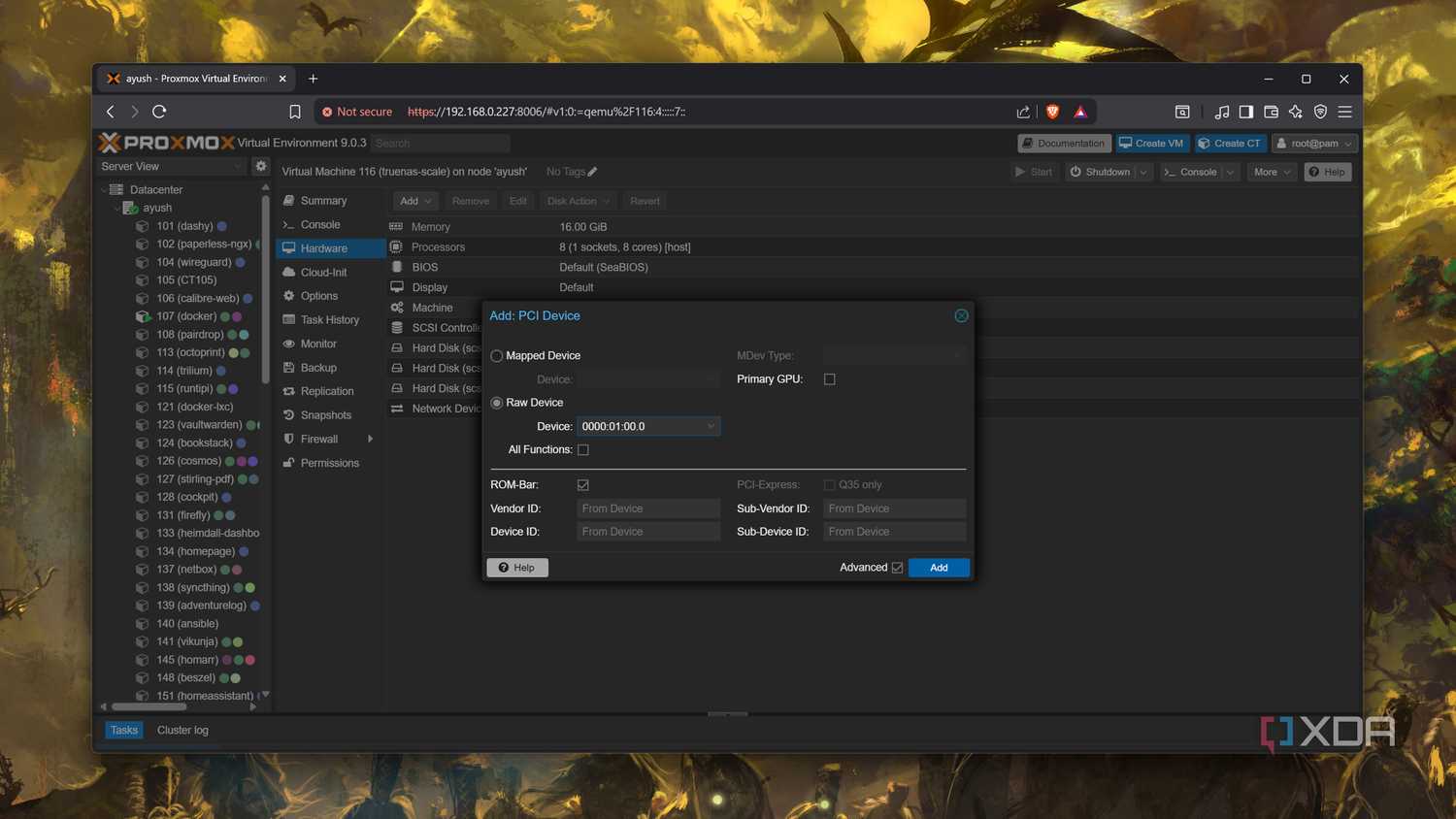Go back with the browser arrow

tap(111, 112)
